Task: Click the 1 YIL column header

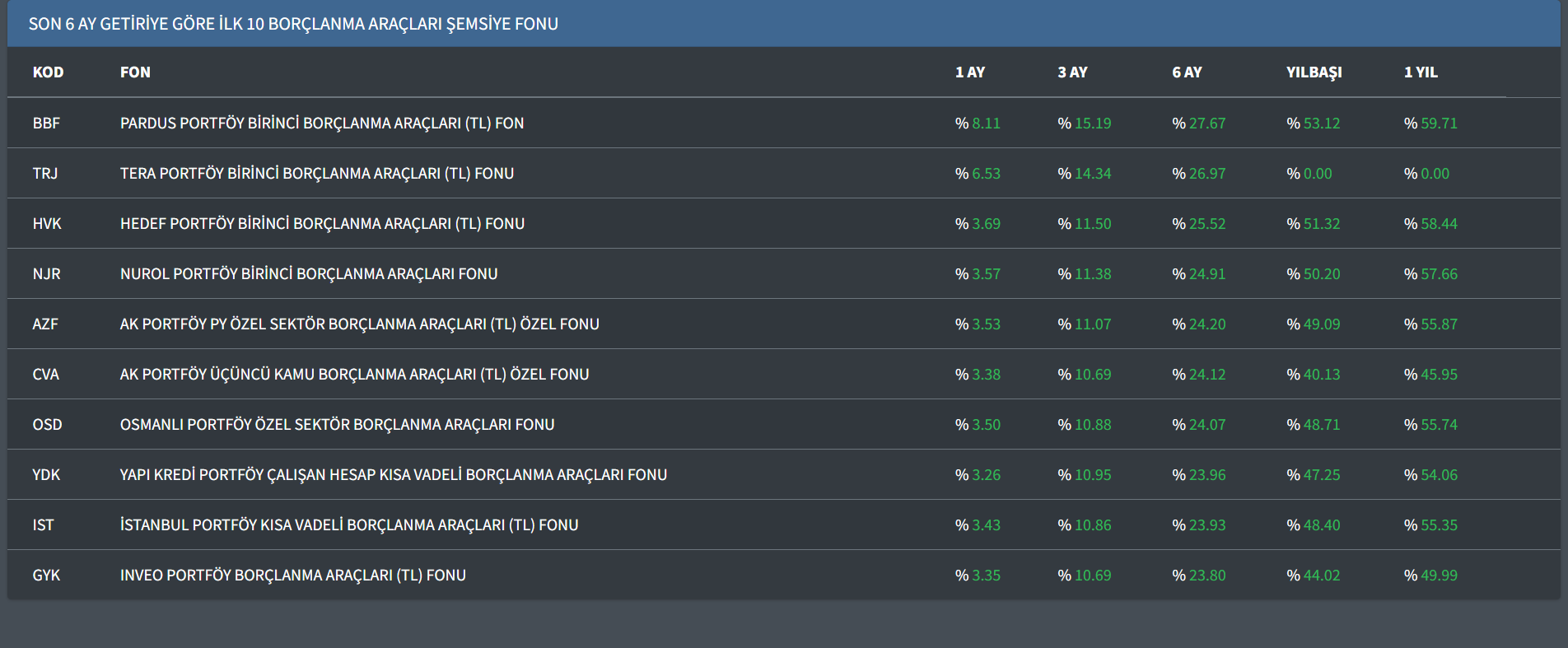Action: point(1421,72)
